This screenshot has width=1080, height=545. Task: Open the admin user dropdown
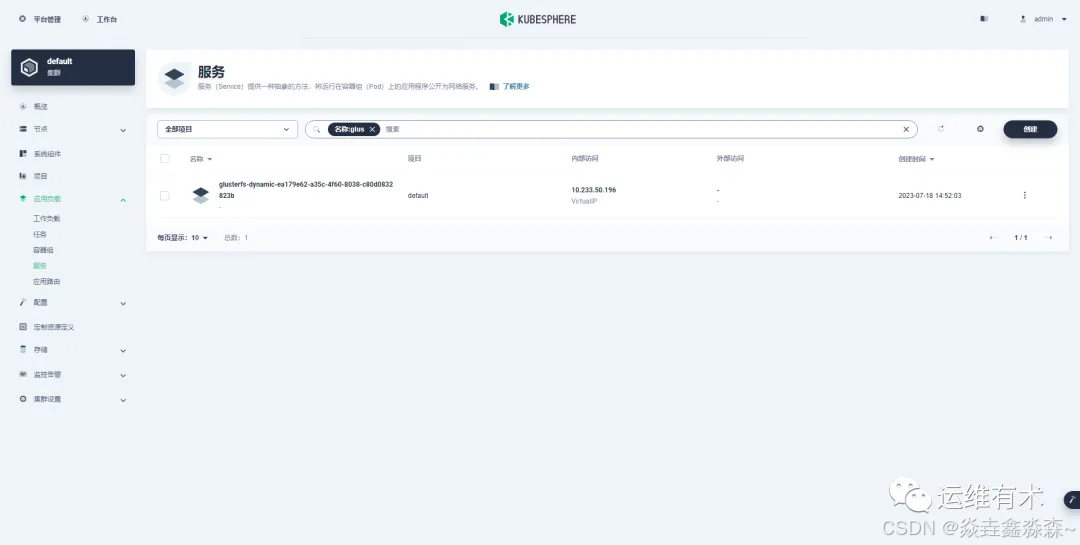click(x=1043, y=19)
